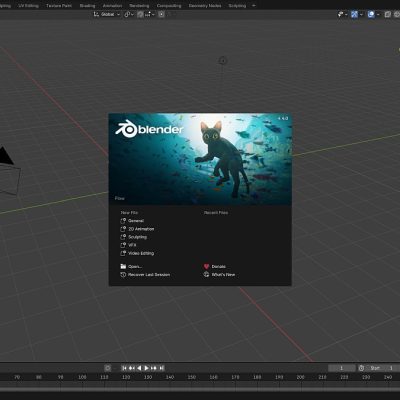The width and height of the screenshot is (400, 400).
Task: Click the Blender icon beside What's New
Action: coord(206,275)
